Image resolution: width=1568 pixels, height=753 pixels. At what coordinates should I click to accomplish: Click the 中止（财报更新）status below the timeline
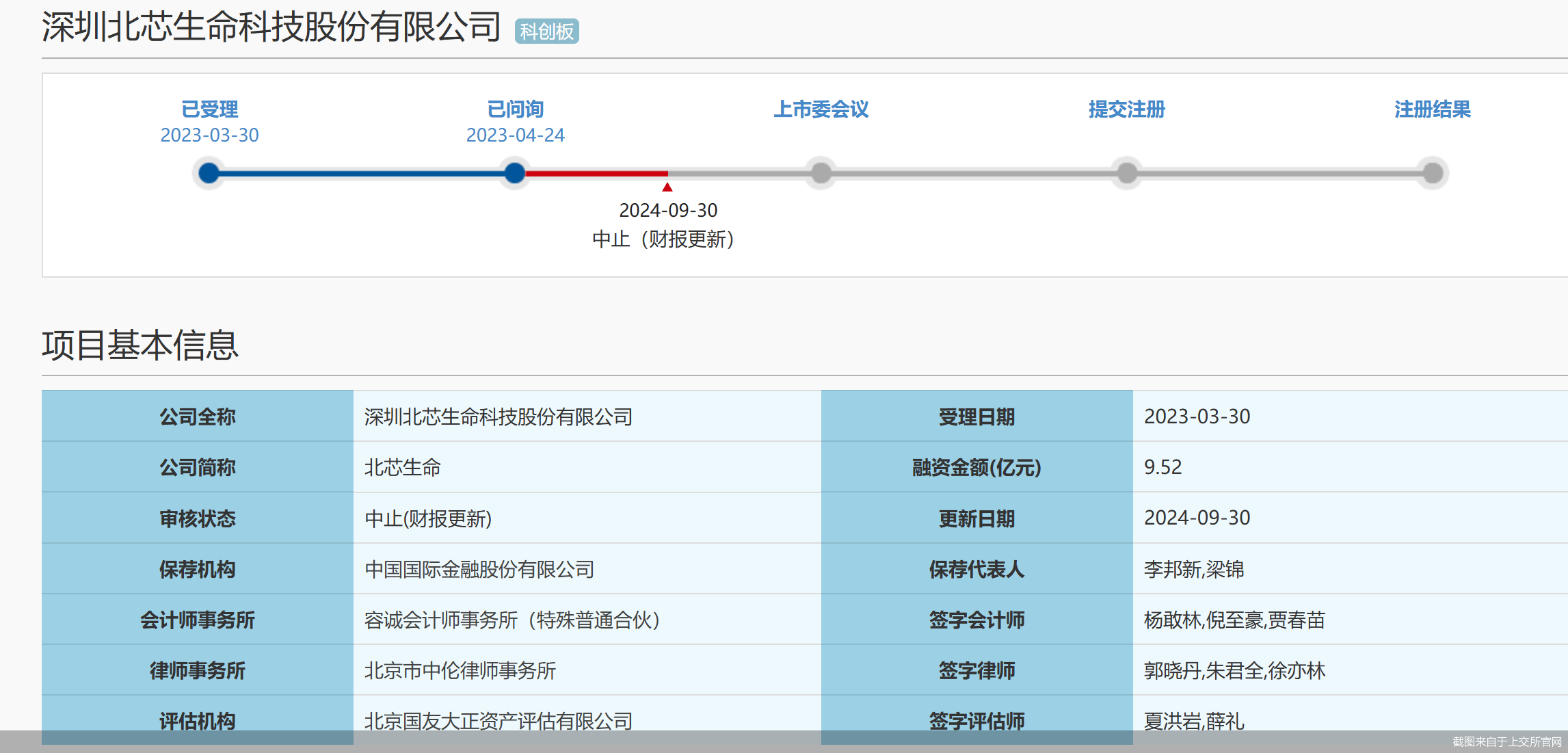pyautogui.click(x=663, y=239)
